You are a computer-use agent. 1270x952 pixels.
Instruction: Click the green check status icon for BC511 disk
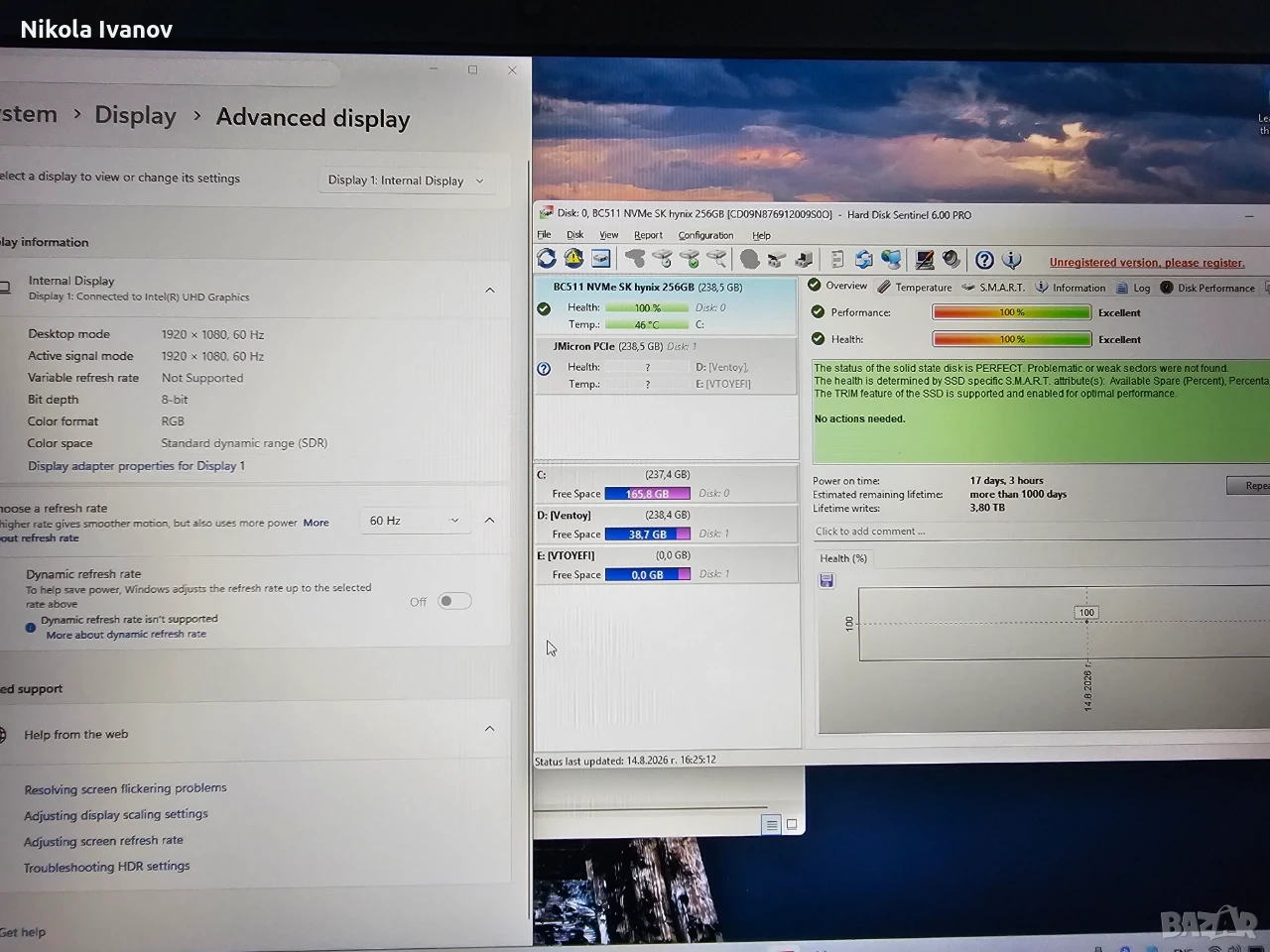pyautogui.click(x=544, y=308)
